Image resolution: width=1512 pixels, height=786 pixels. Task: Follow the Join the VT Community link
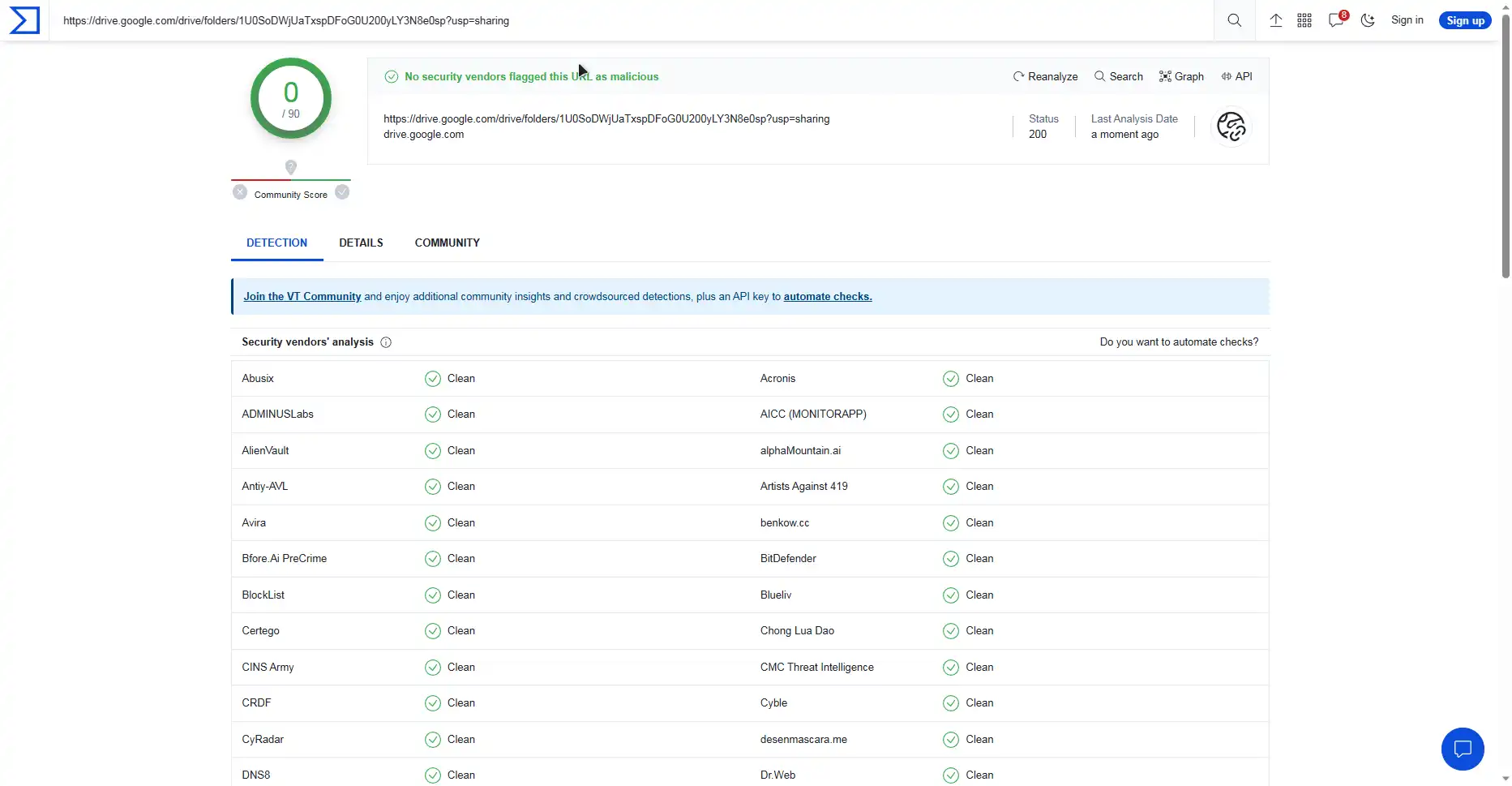point(302,297)
